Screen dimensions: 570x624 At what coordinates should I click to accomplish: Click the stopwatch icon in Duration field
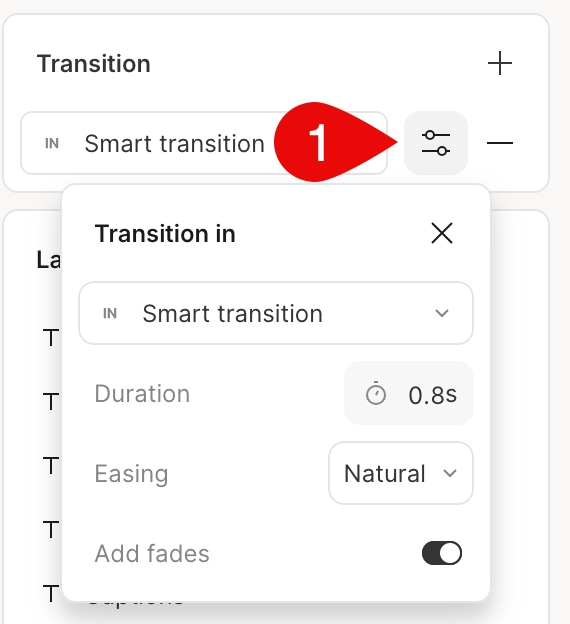point(375,394)
